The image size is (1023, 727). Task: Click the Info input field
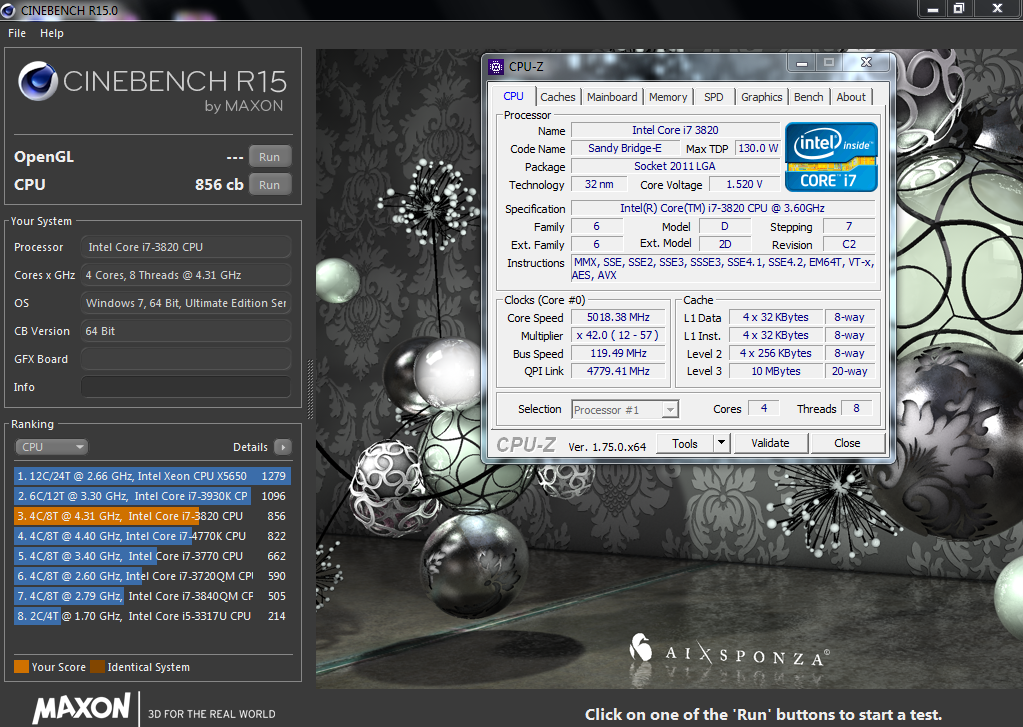click(x=186, y=387)
